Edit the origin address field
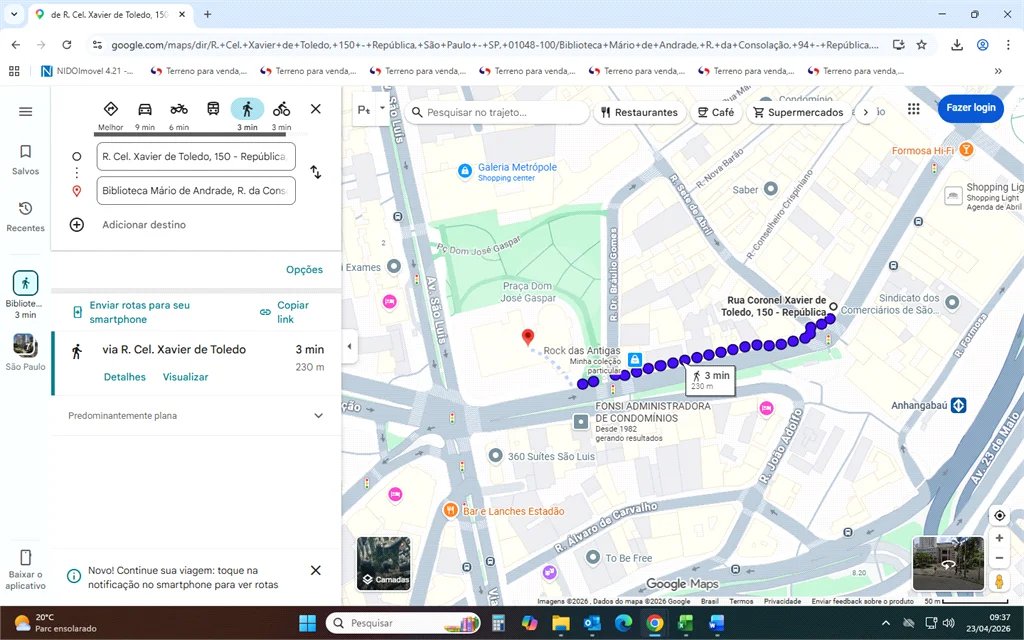Viewport: 1024px width, 640px height. [x=196, y=157]
